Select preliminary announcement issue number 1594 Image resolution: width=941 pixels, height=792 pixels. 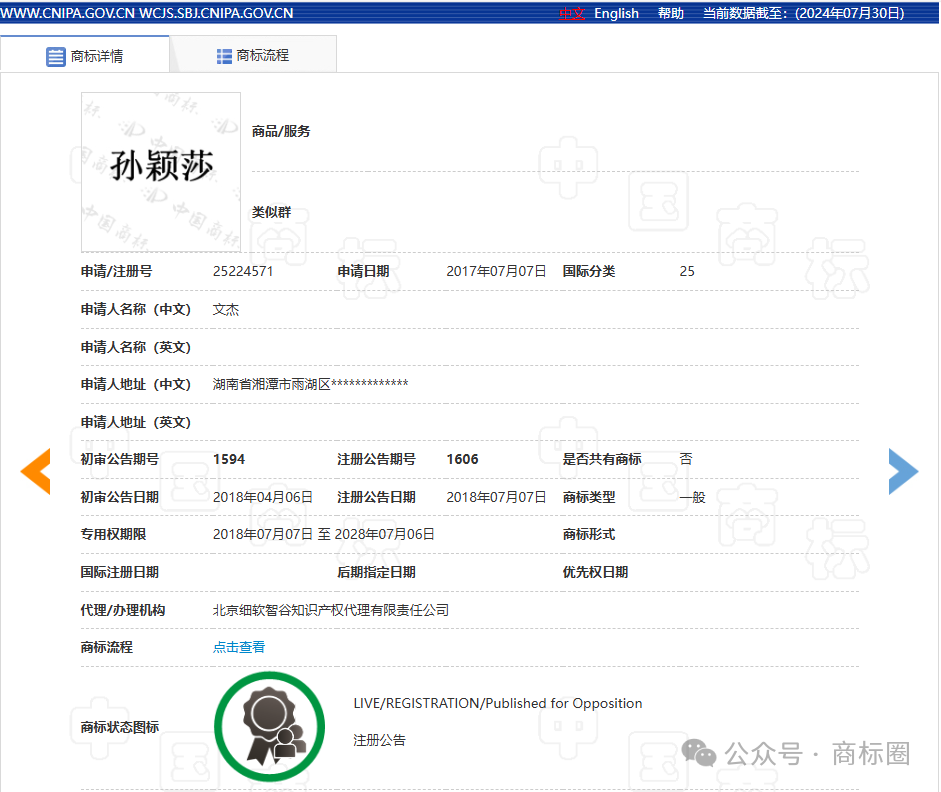[x=229, y=460]
